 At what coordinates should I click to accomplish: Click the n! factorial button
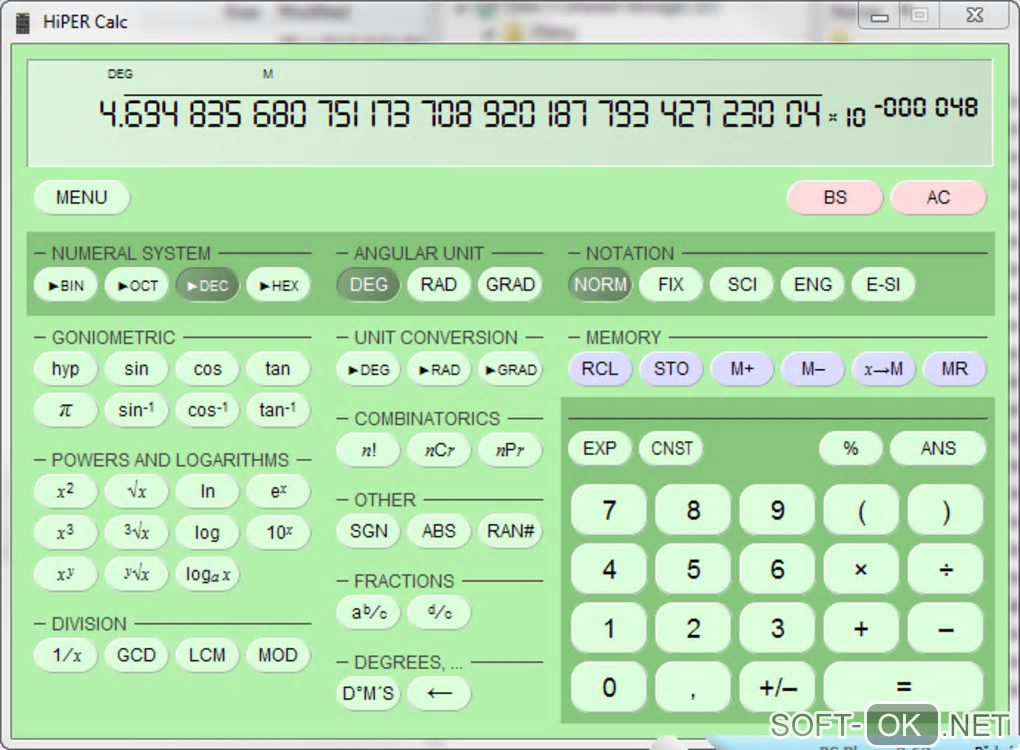[368, 450]
